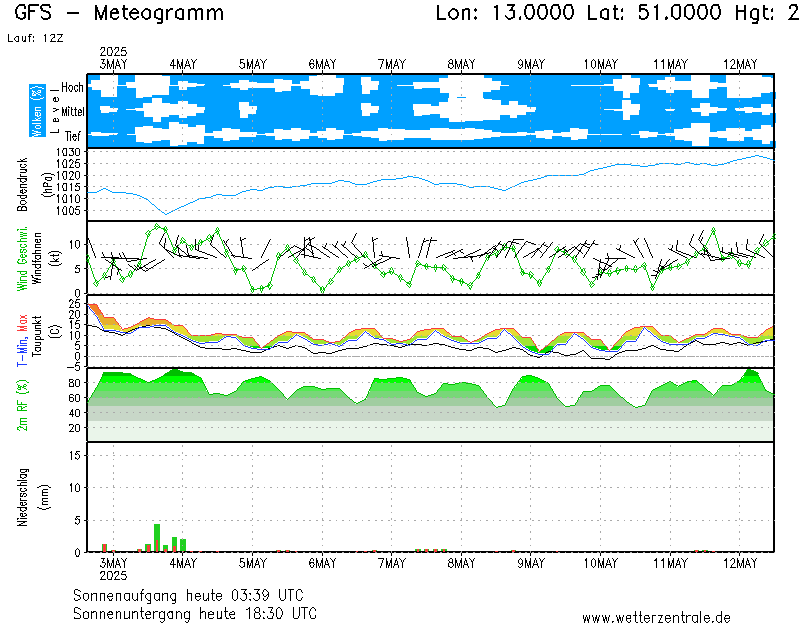Click the 'Lat: 51.0000' coordinate text

coord(654,13)
